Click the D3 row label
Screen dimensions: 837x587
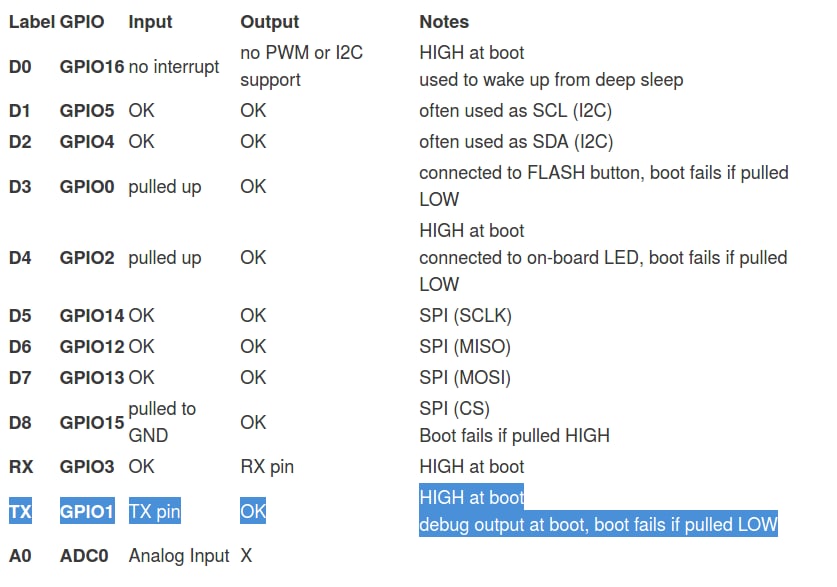pyautogui.click(x=20, y=186)
